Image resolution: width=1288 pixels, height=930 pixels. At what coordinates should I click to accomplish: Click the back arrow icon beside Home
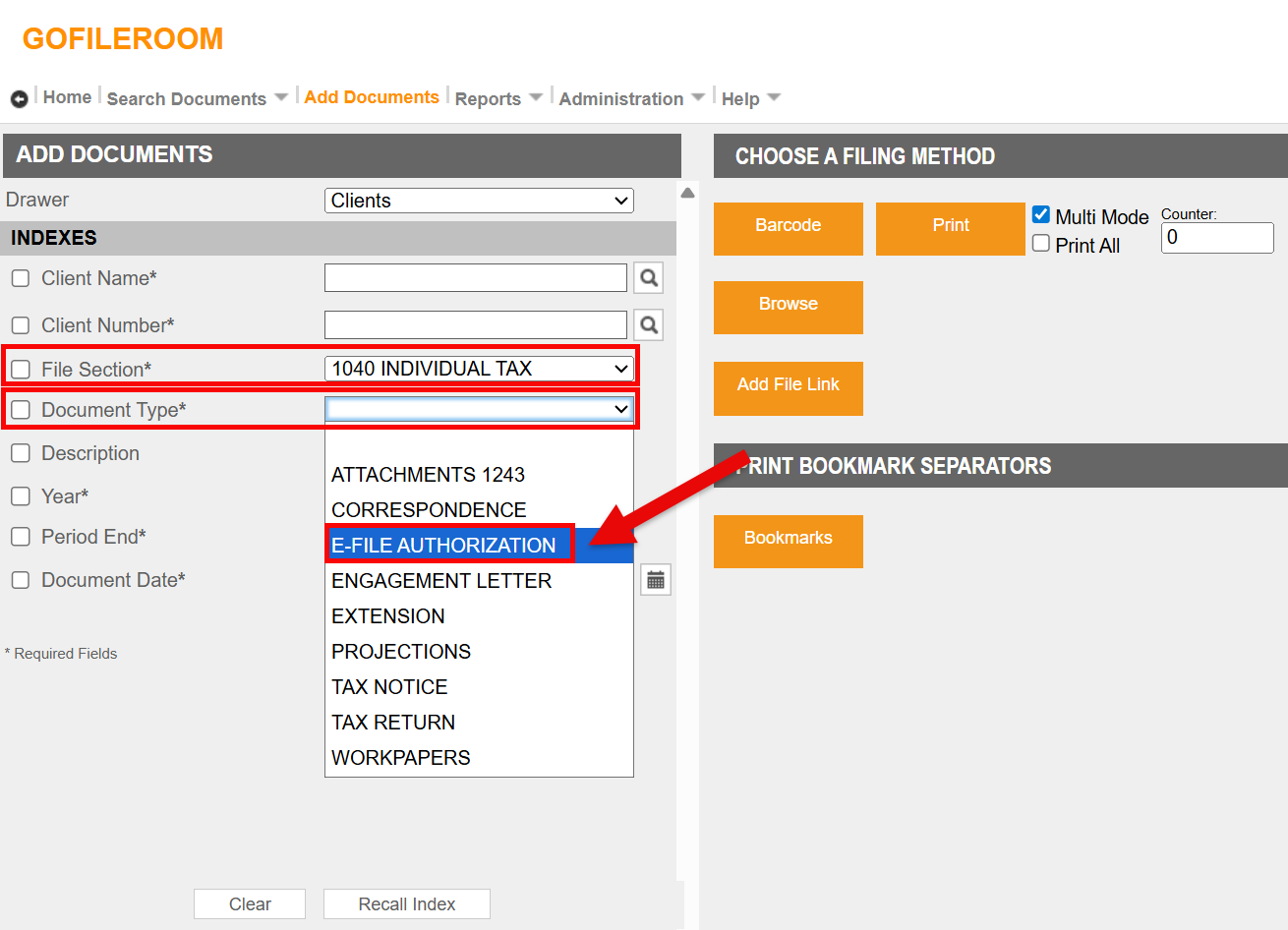coord(19,99)
